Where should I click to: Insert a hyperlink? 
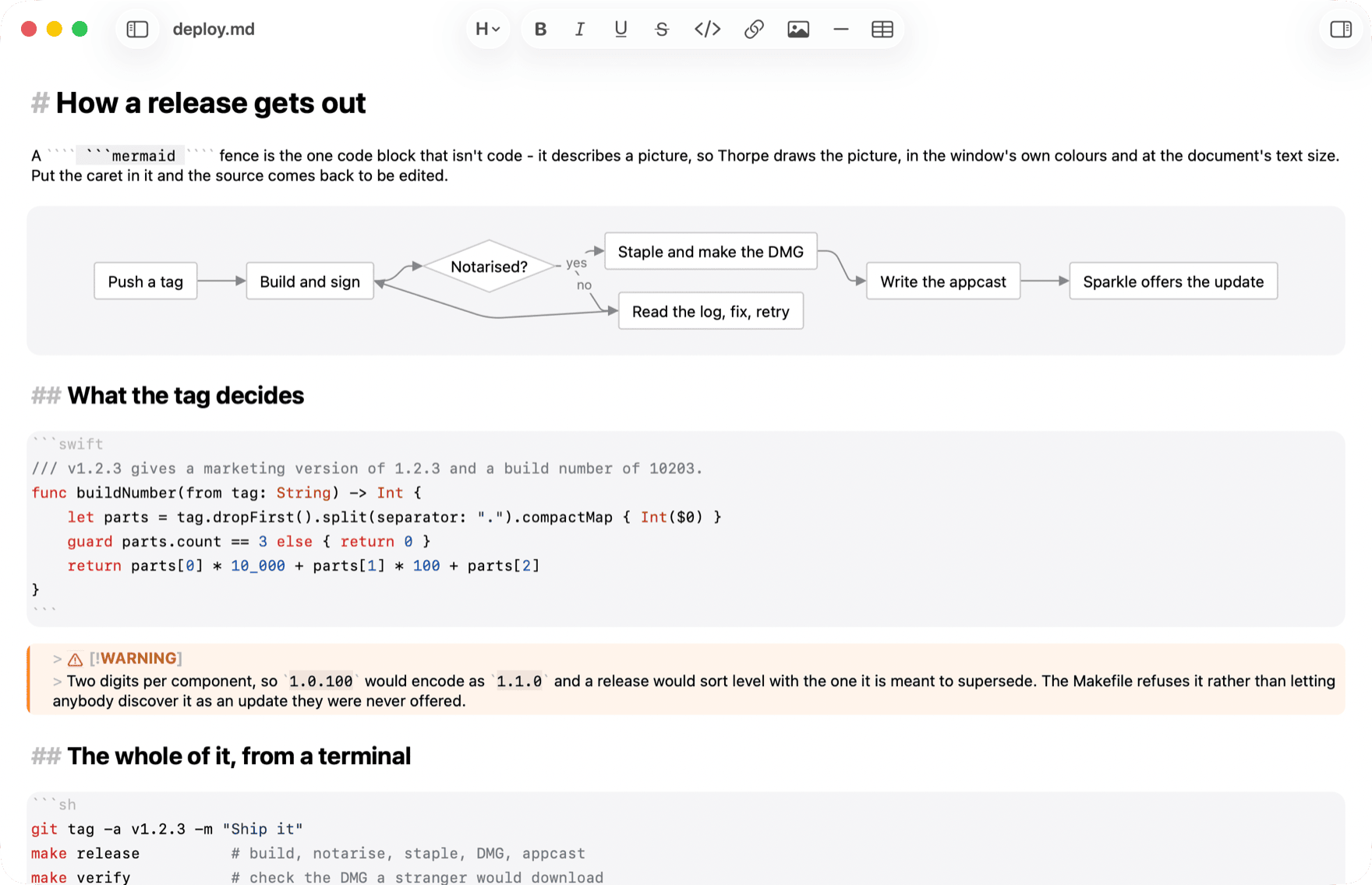tap(754, 30)
